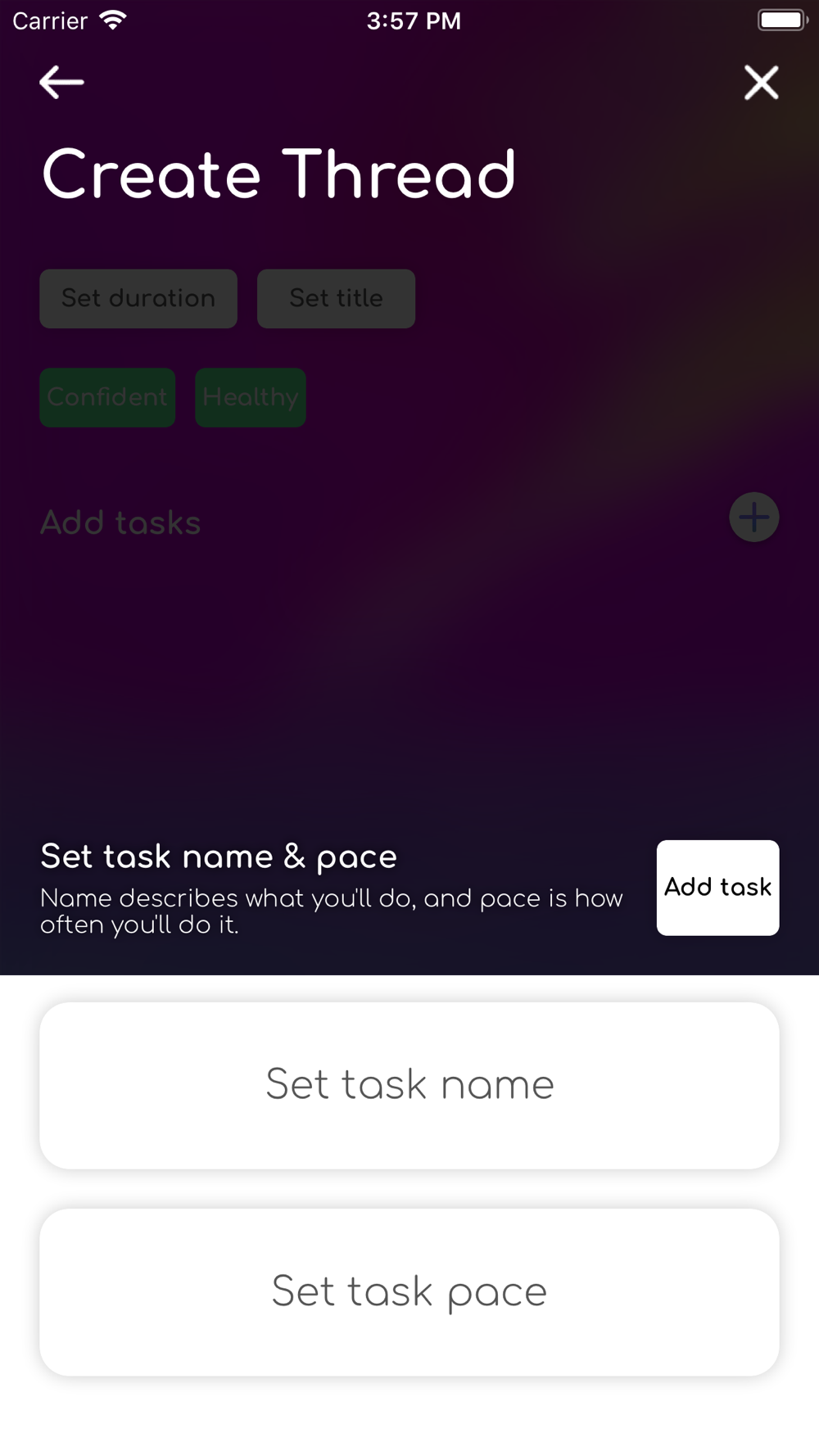Tap the Wi-Fi status icon
The width and height of the screenshot is (819, 1456).
pos(113,20)
